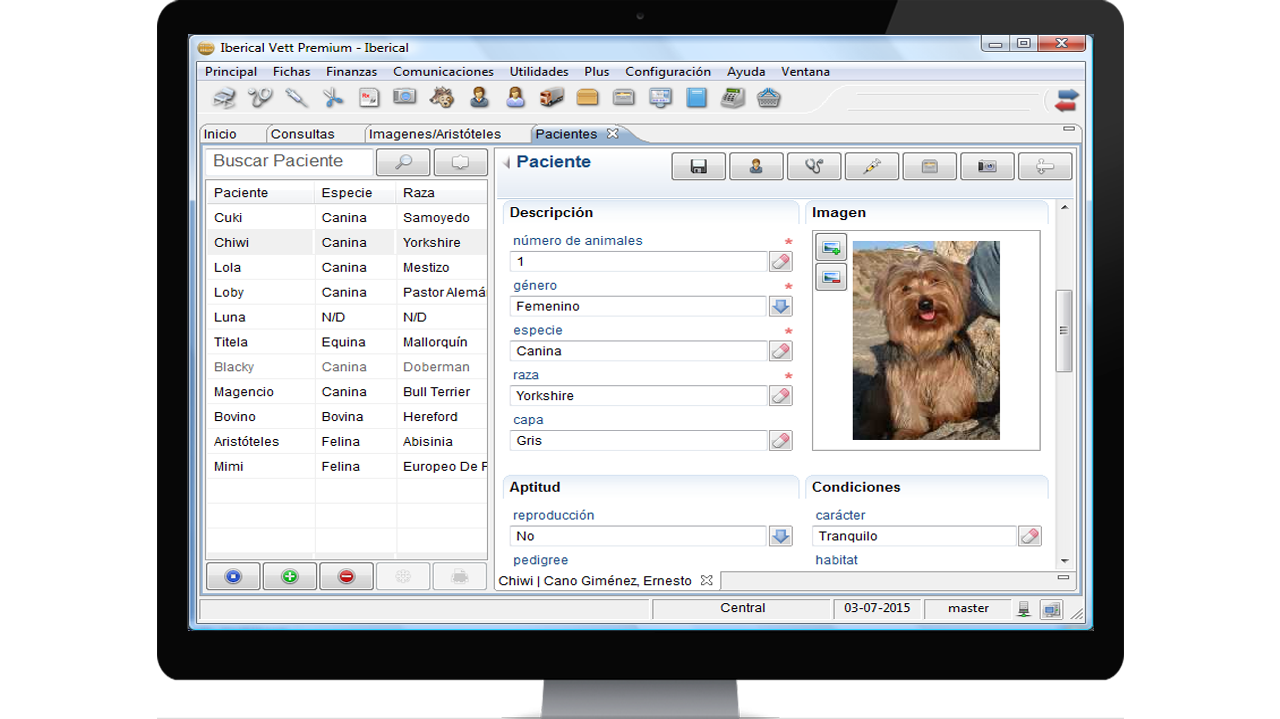Click the add image icon beside photo
Screen dimensions: 1280x719
point(831,248)
